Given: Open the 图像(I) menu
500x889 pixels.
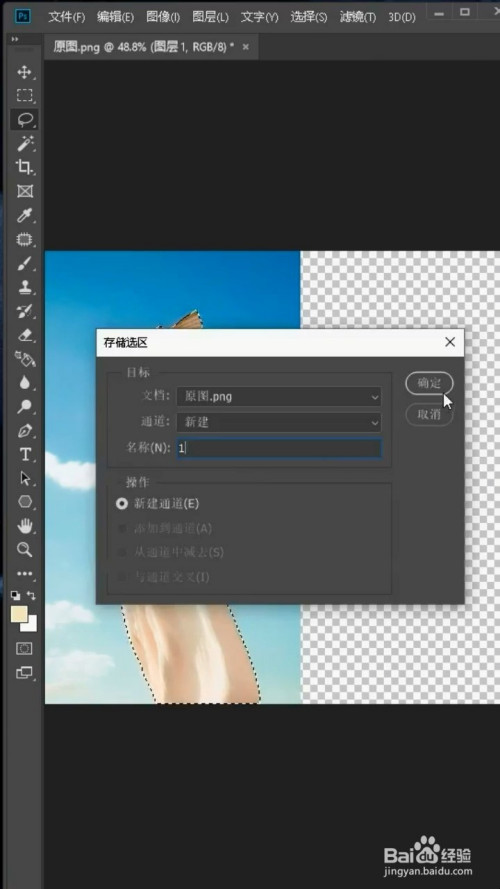Looking at the screenshot, I should tap(163, 17).
